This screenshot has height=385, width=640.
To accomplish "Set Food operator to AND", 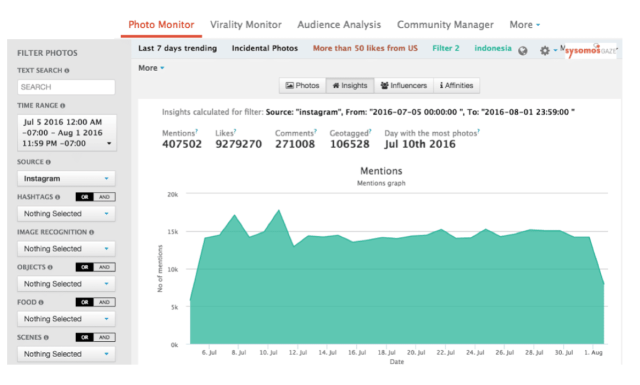I will pyautogui.click(x=104, y=302).
